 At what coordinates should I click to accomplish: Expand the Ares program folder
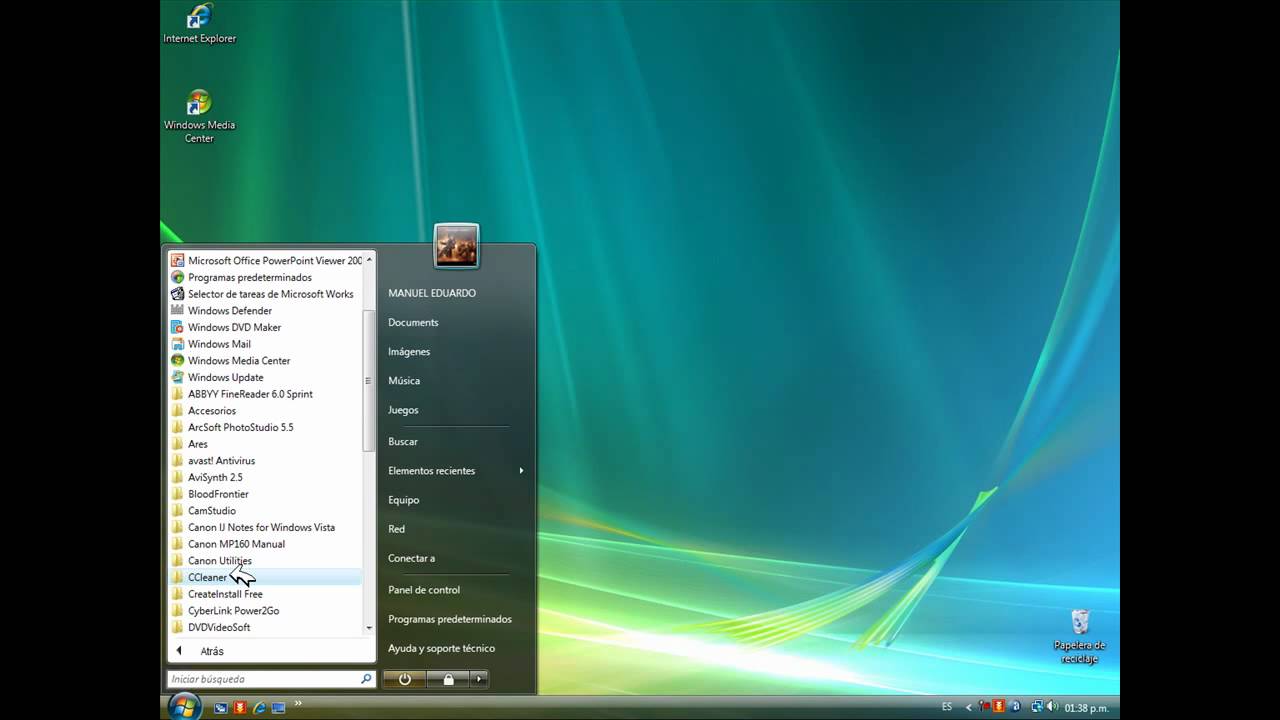265,444
